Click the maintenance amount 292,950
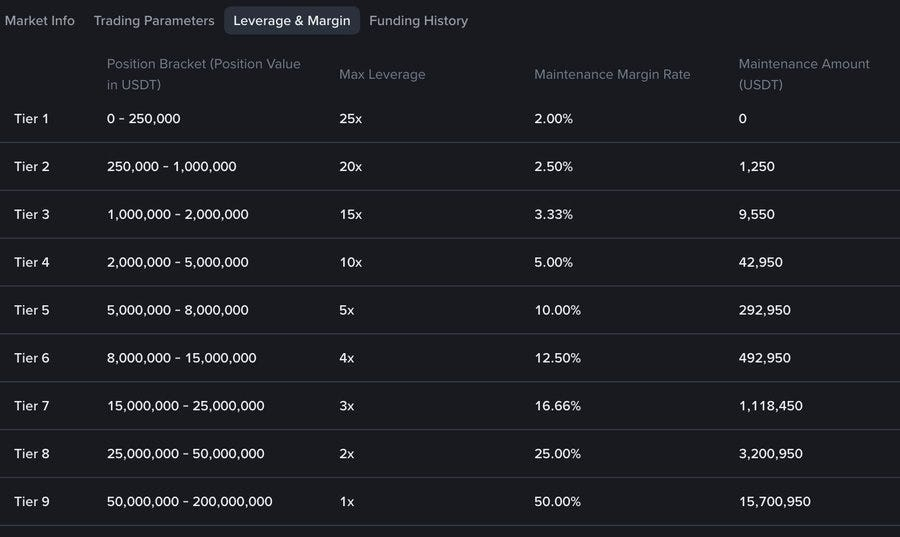Screen dimensions: 900x537 point(765,310)
